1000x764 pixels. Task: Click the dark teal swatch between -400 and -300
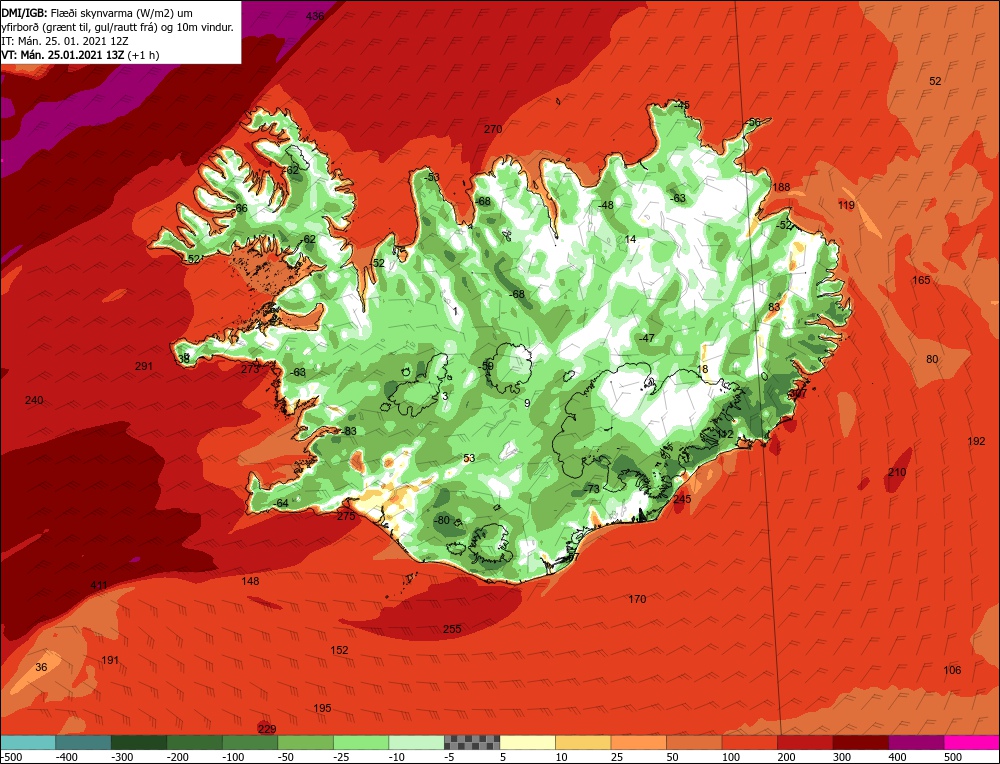pyautogui.click(x=83, y=742)
